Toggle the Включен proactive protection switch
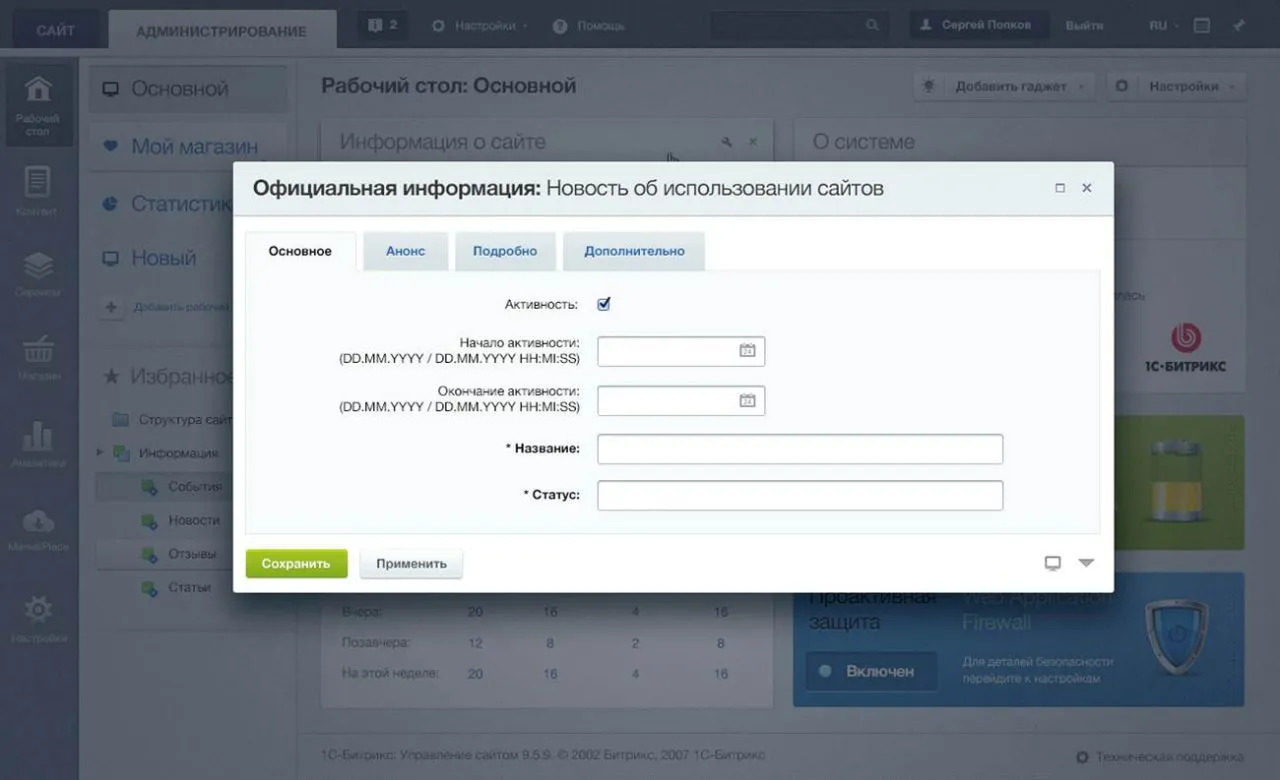 tap(871, 671)
